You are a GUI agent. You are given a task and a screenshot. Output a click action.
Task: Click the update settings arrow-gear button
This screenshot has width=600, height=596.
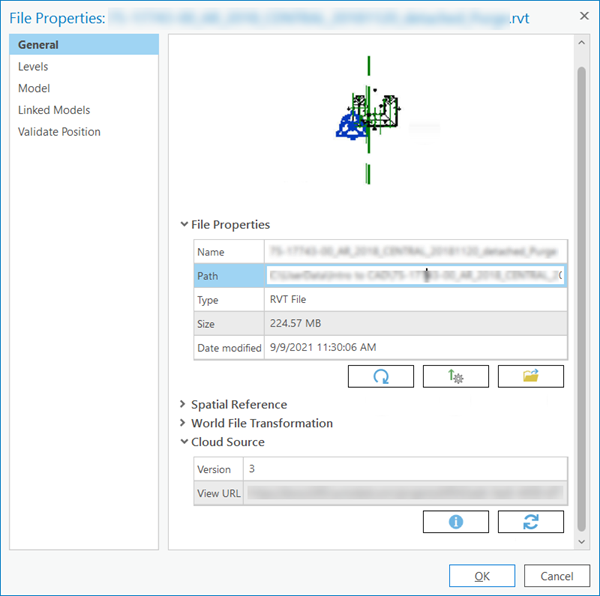[456, 376]
